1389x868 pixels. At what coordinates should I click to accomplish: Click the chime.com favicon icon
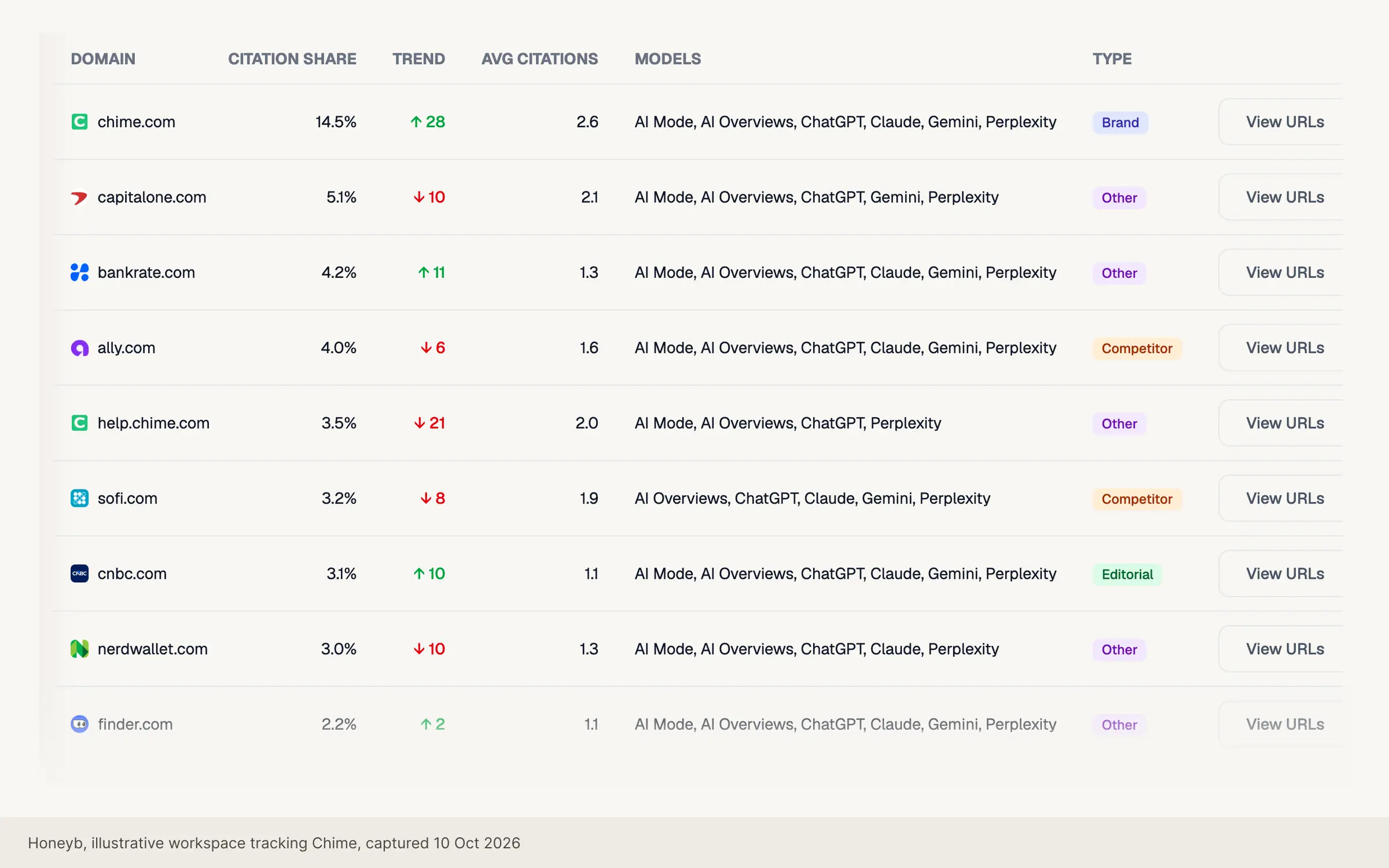[79, 122]
